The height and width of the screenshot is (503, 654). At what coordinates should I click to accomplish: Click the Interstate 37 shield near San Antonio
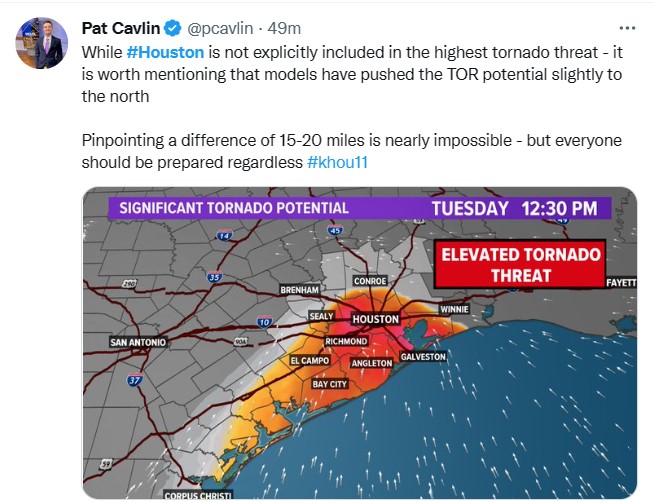[x=135, y=381]
